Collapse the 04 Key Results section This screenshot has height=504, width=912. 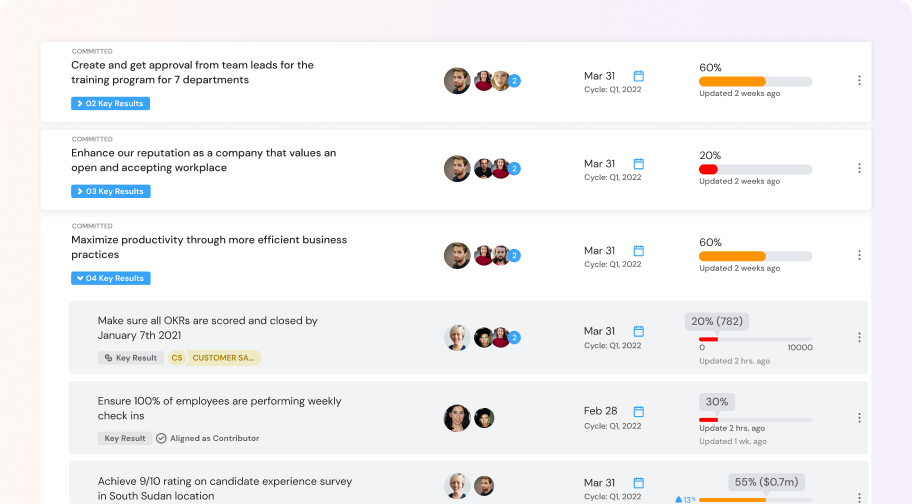point(110,278)
